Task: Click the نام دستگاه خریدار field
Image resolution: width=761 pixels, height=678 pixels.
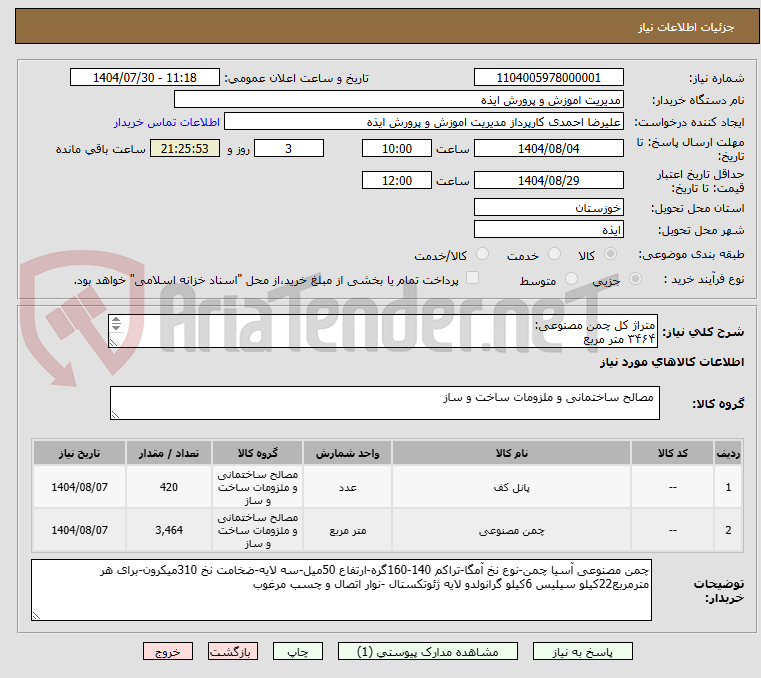Action: click(x=398, y=99)
